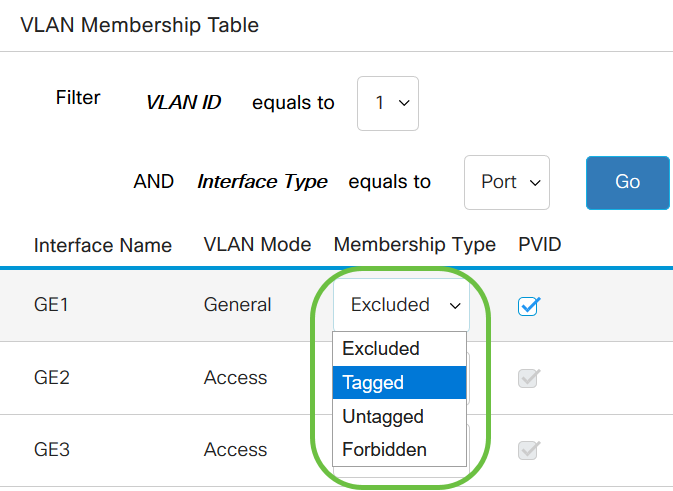Click the disabled PVID checkbox for GE3
Image resolution: width=673 pixels, height=491 pixels.
pos(529,450)
